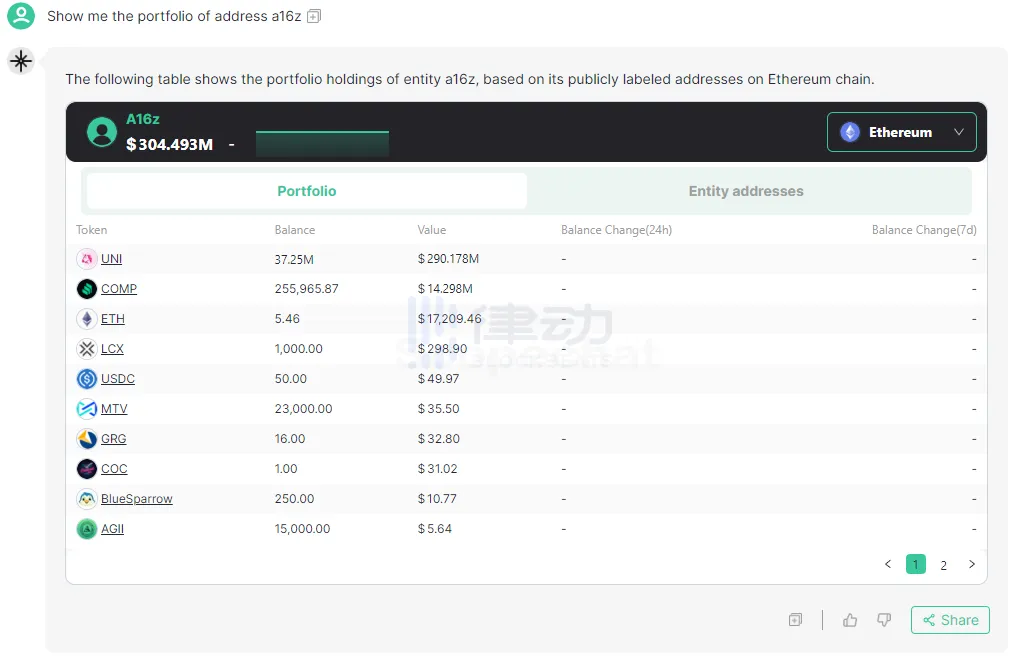Open the ETH token link
1021x666 pixels.
coord(113,319)
